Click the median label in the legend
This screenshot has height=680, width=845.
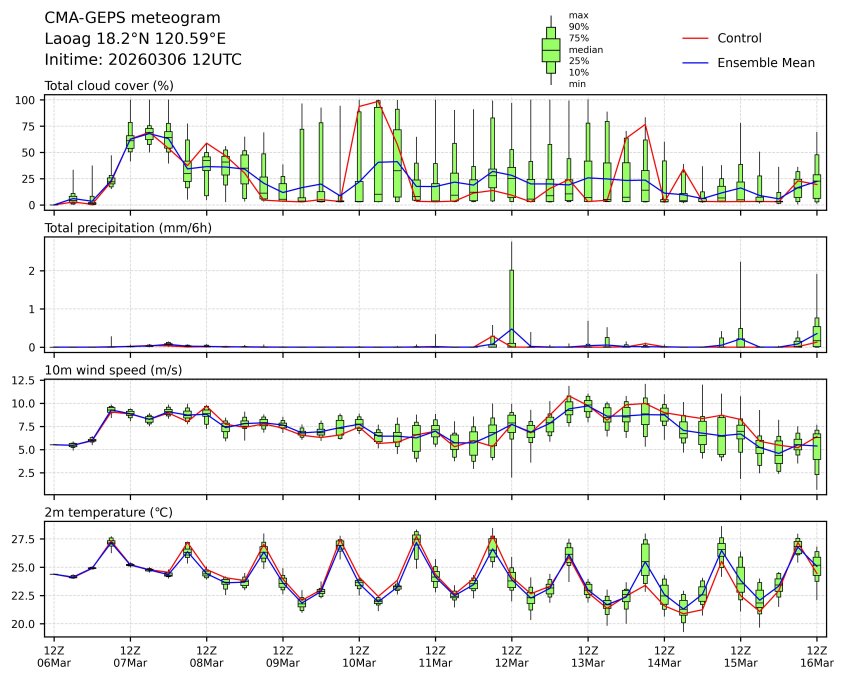click(585, 49)
